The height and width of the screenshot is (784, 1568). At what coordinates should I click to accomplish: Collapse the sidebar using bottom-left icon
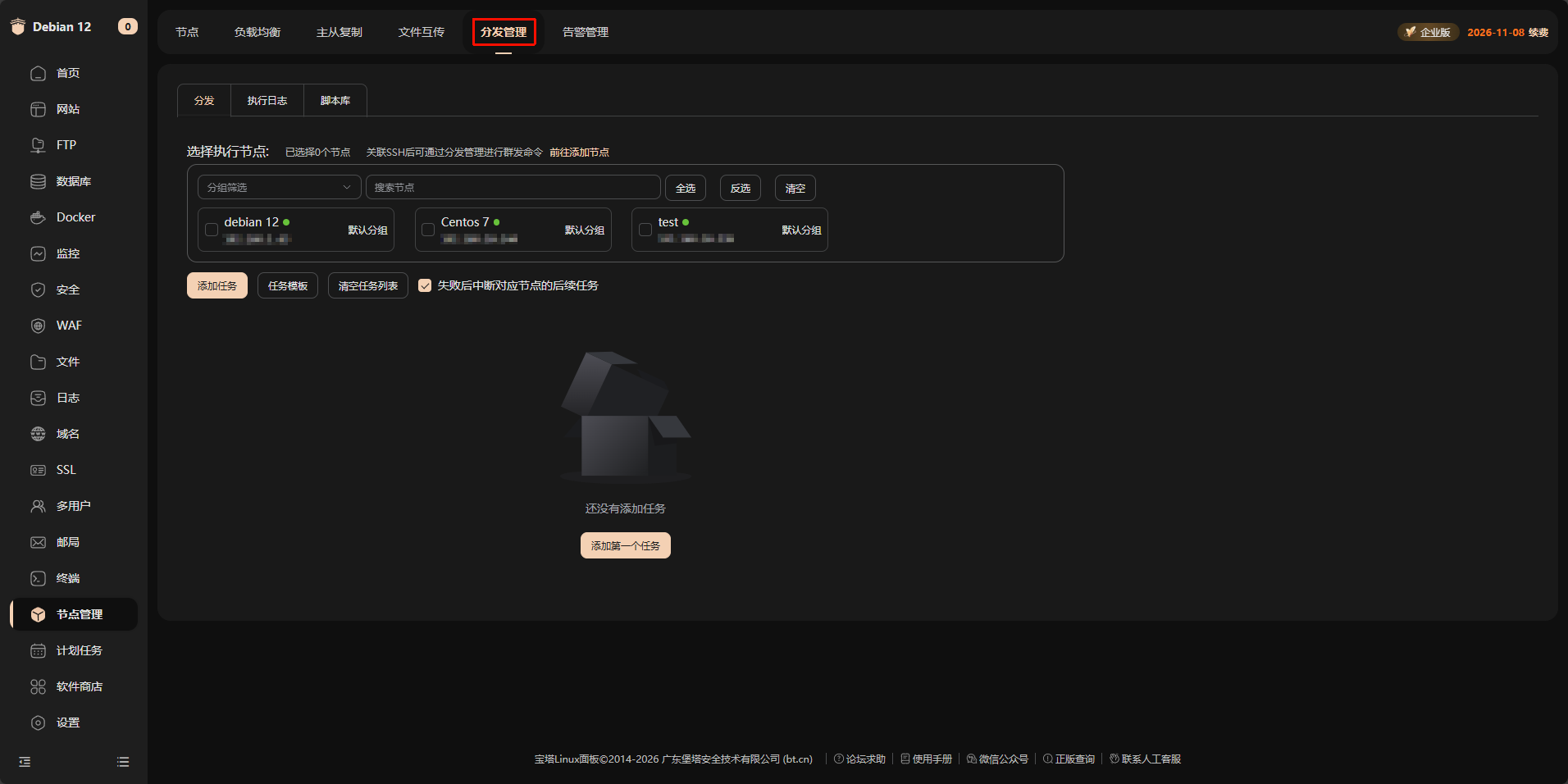click(x=25, y=762)
